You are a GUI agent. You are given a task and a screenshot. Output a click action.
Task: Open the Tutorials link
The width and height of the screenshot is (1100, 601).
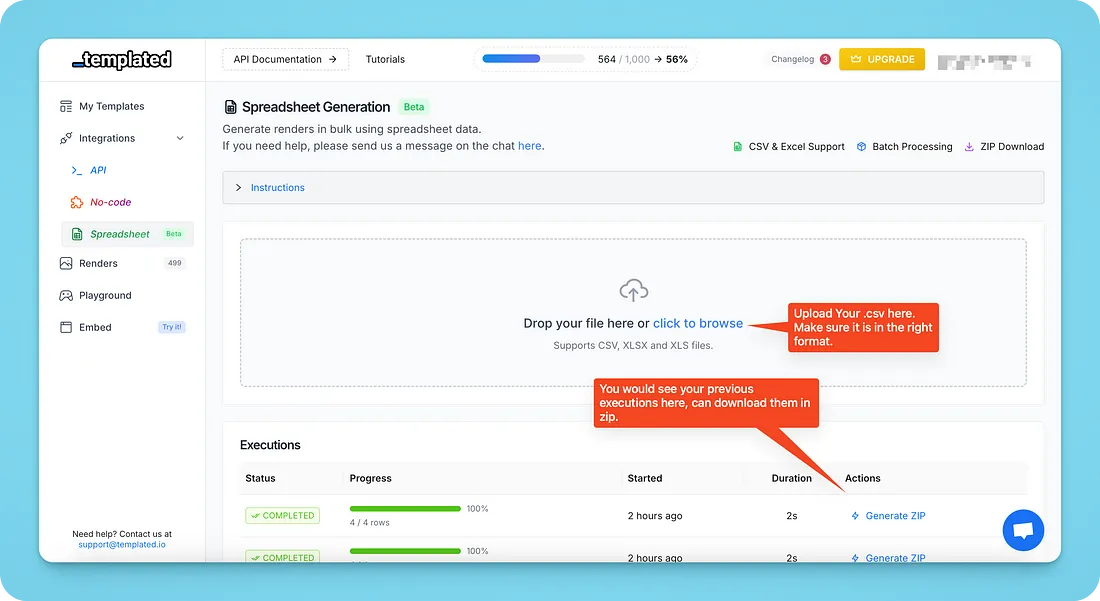pos(385,60)
